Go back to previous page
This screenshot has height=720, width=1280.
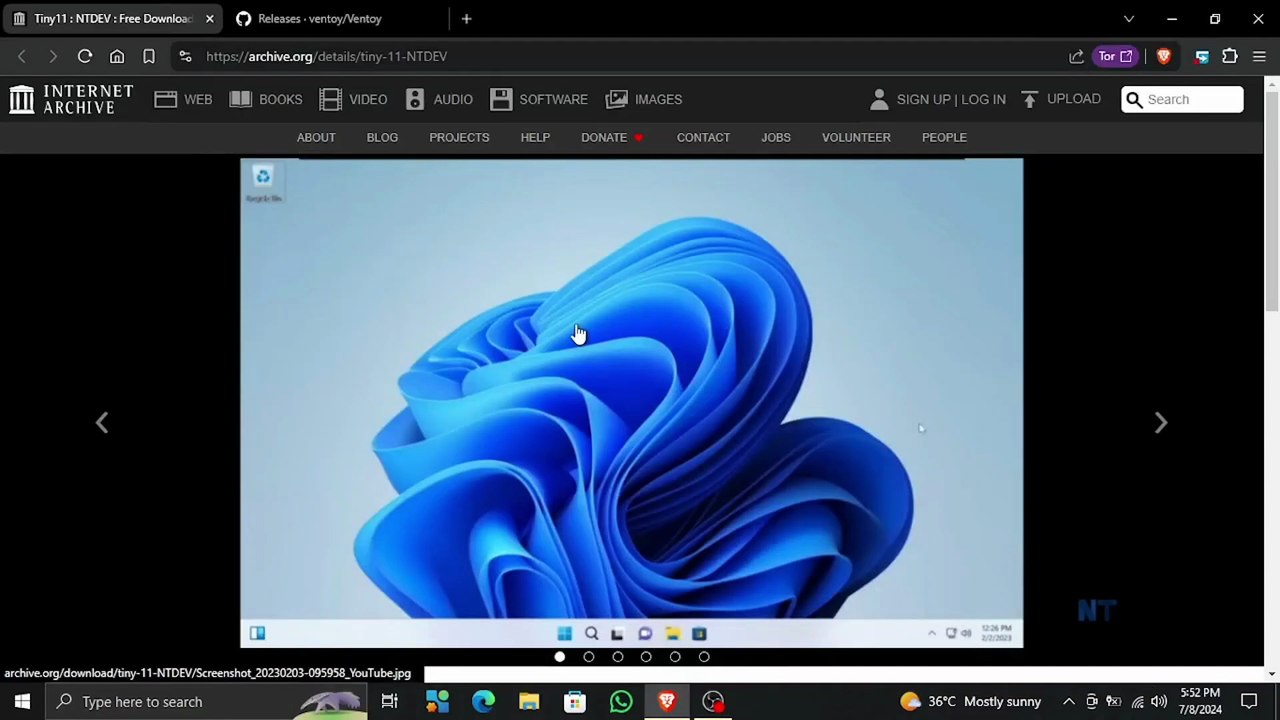[22, 56]
